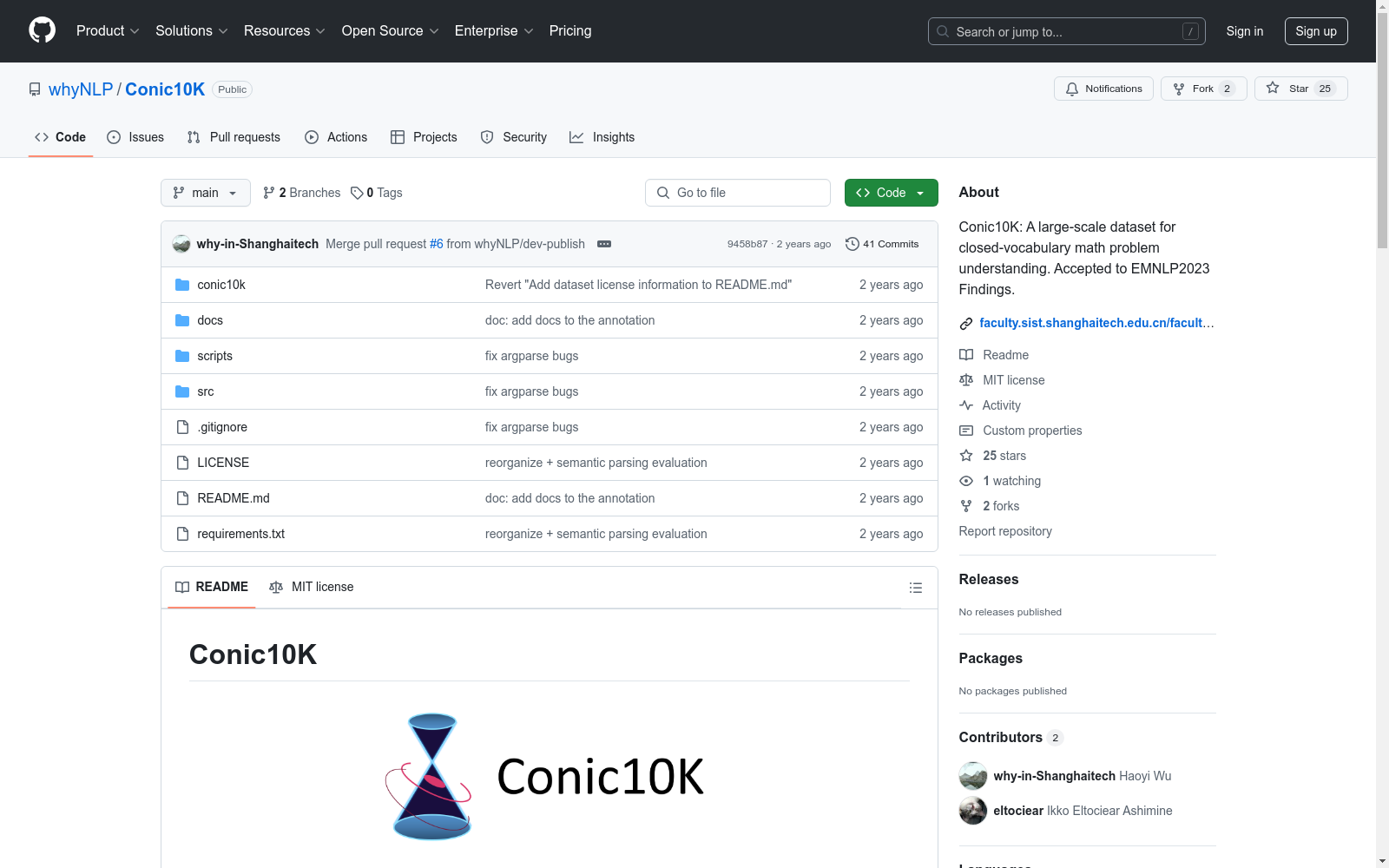Expand the Enterprise menu
This screenshot has height=868, width=1389.
pos(494,31)
